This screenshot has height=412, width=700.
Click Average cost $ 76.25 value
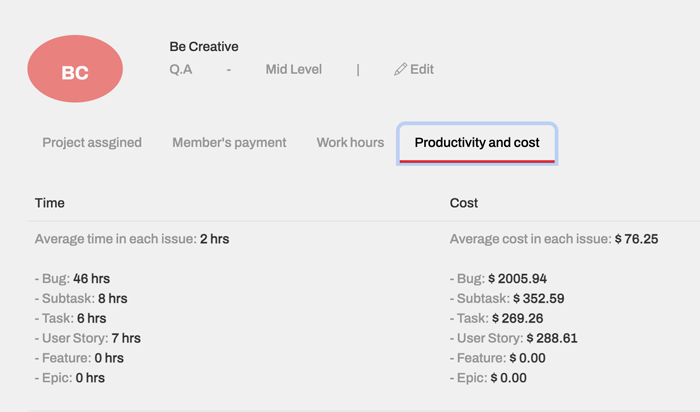636,239
